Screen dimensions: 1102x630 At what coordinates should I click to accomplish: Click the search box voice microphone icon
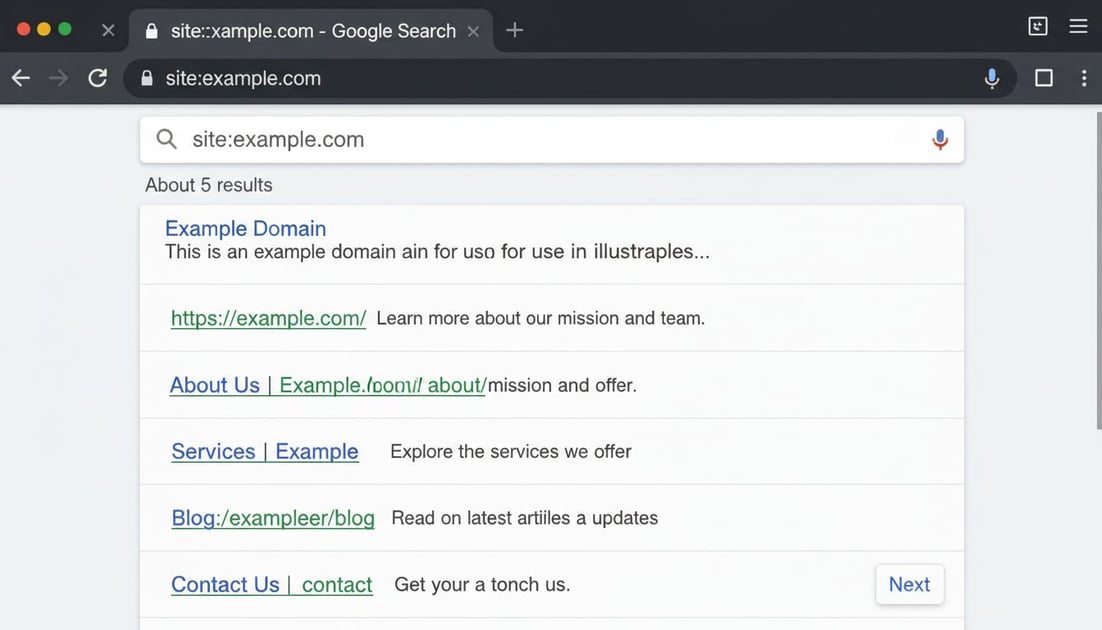click(939, 139)
